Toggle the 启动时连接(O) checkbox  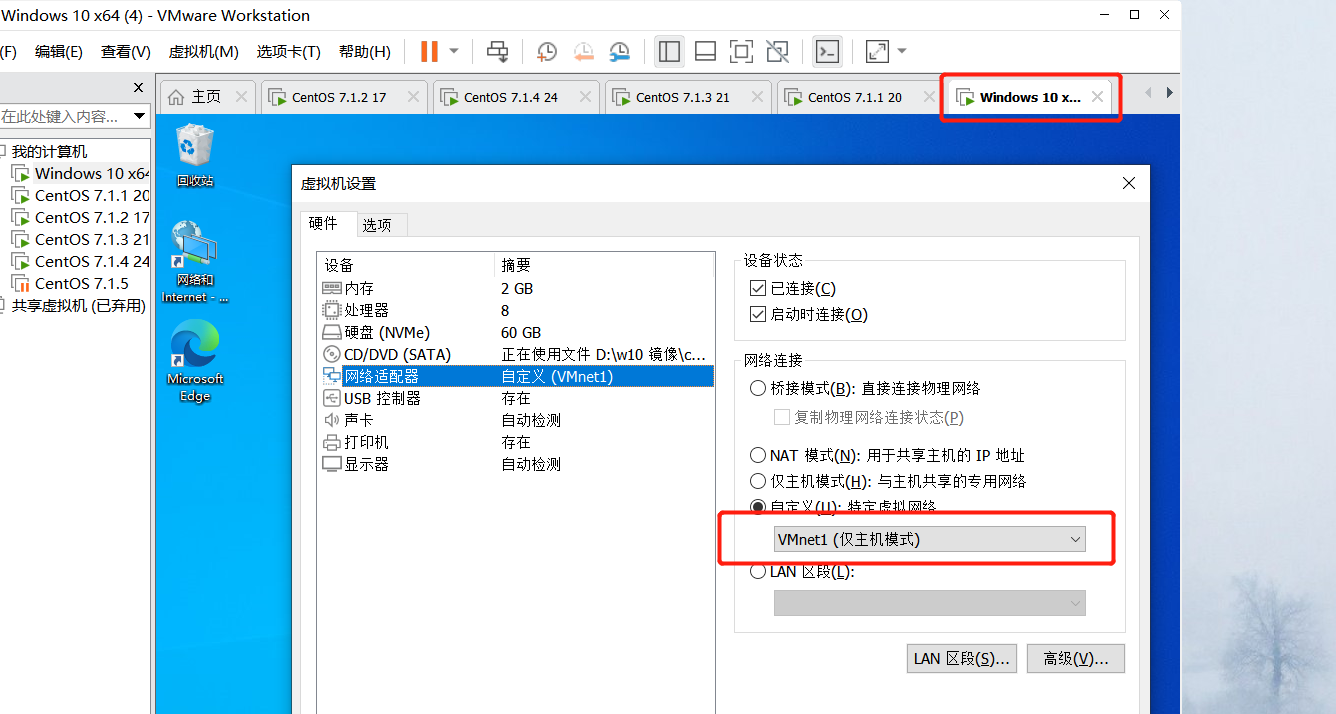click(x=758, y=314)
